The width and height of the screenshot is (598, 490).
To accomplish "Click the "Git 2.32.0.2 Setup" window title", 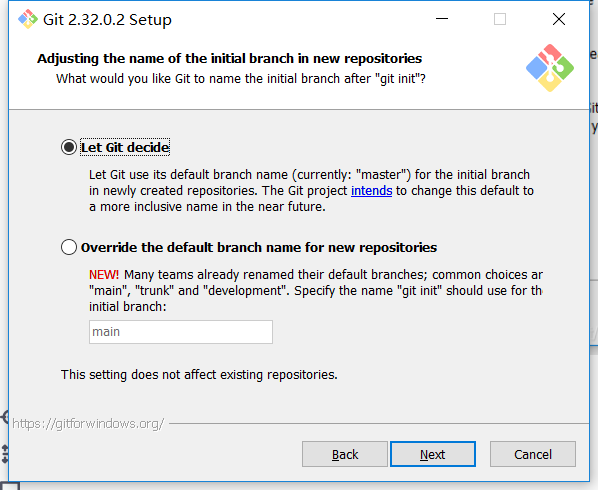I will tap(107, 20).
